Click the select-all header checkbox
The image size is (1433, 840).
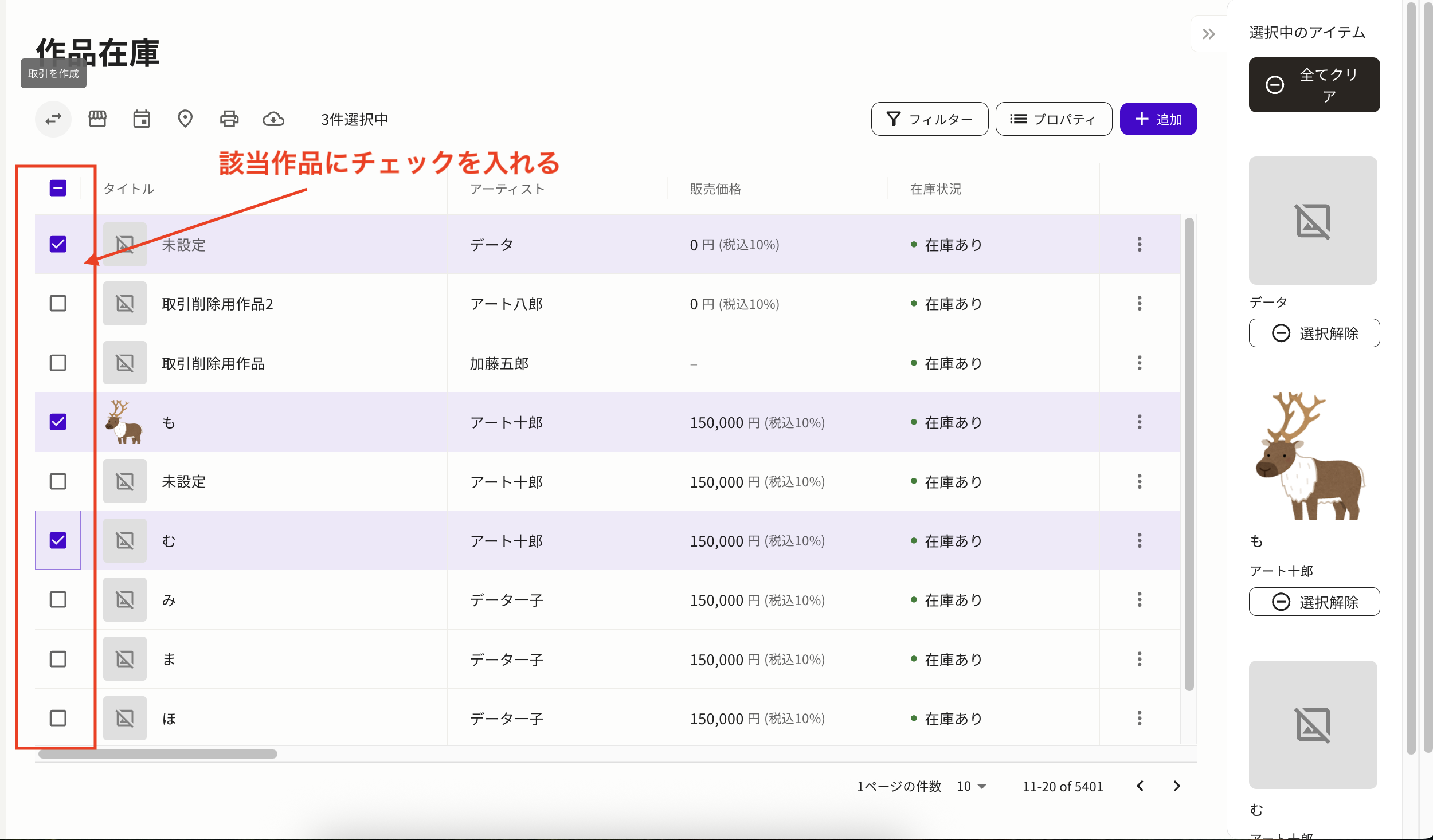pos(57,187)
